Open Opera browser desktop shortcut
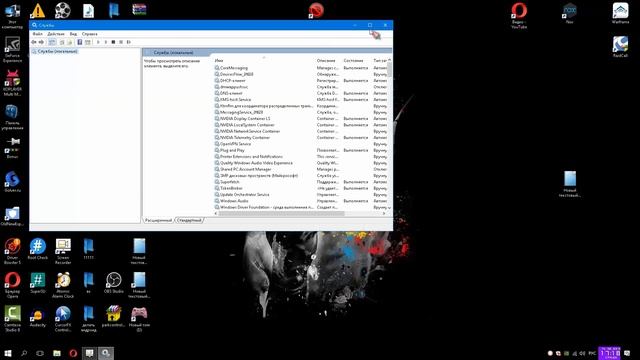Screen dimensions: 640x360 pyautogui.click(x=12, y=285)
